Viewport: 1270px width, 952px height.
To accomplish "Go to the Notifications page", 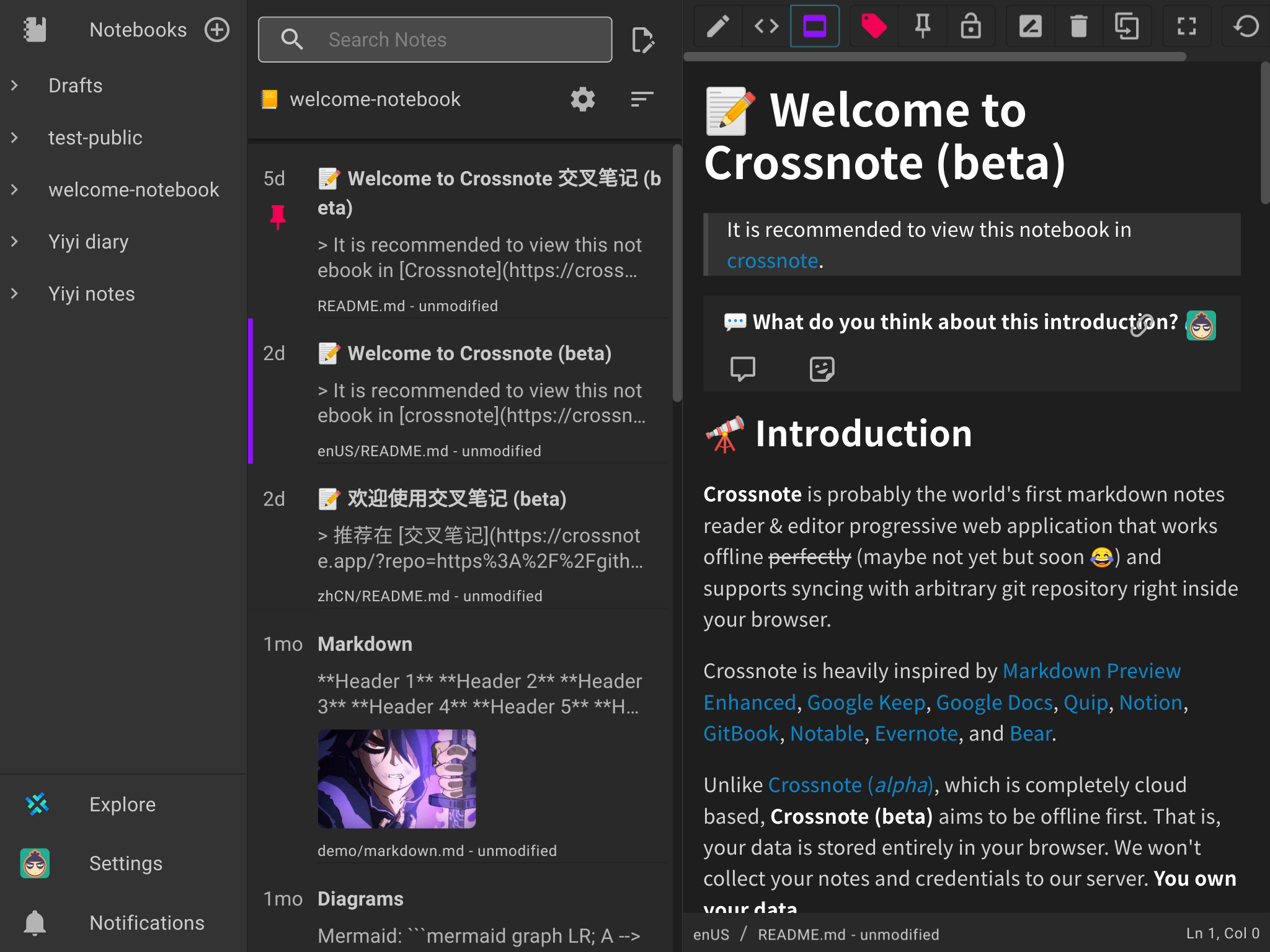I will click(x=146, y=923).
